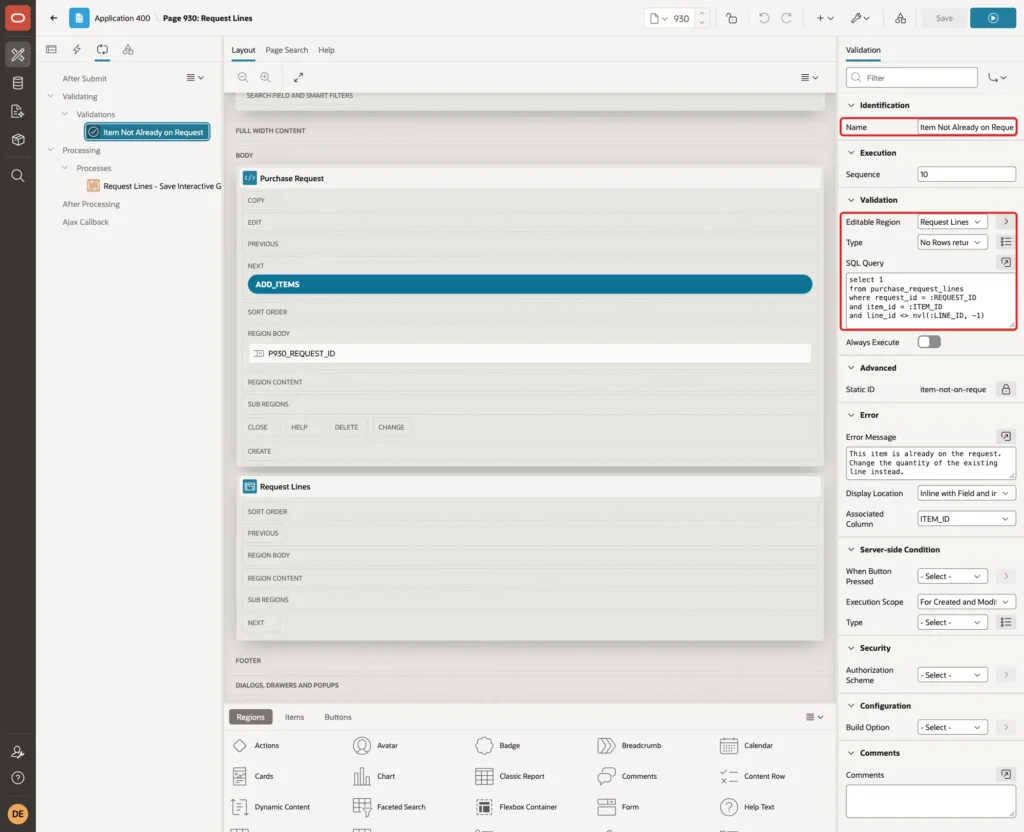The image size is (1024, 832).
Task: Open the validation Type dropdown
Action: click(x=952, y=242)
